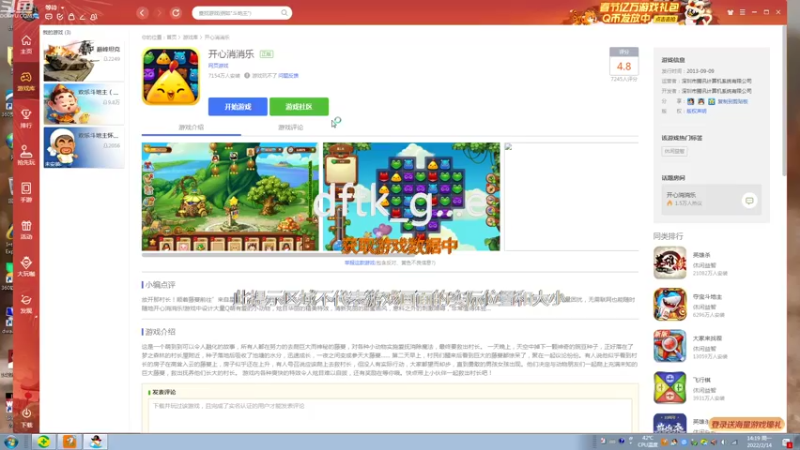The height and width of the screenshot is (450, 800).
Task: Click the notification bell icon under username
Action: click(x=94, y=17)
